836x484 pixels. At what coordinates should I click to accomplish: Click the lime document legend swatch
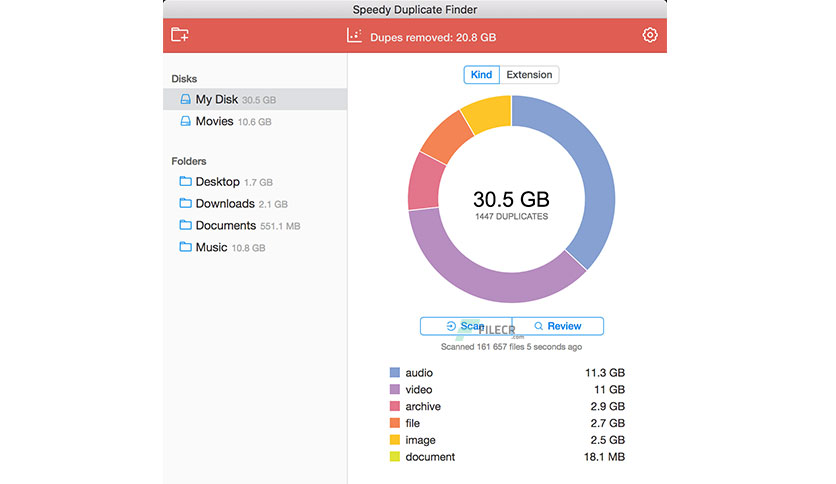click(395, 456)
